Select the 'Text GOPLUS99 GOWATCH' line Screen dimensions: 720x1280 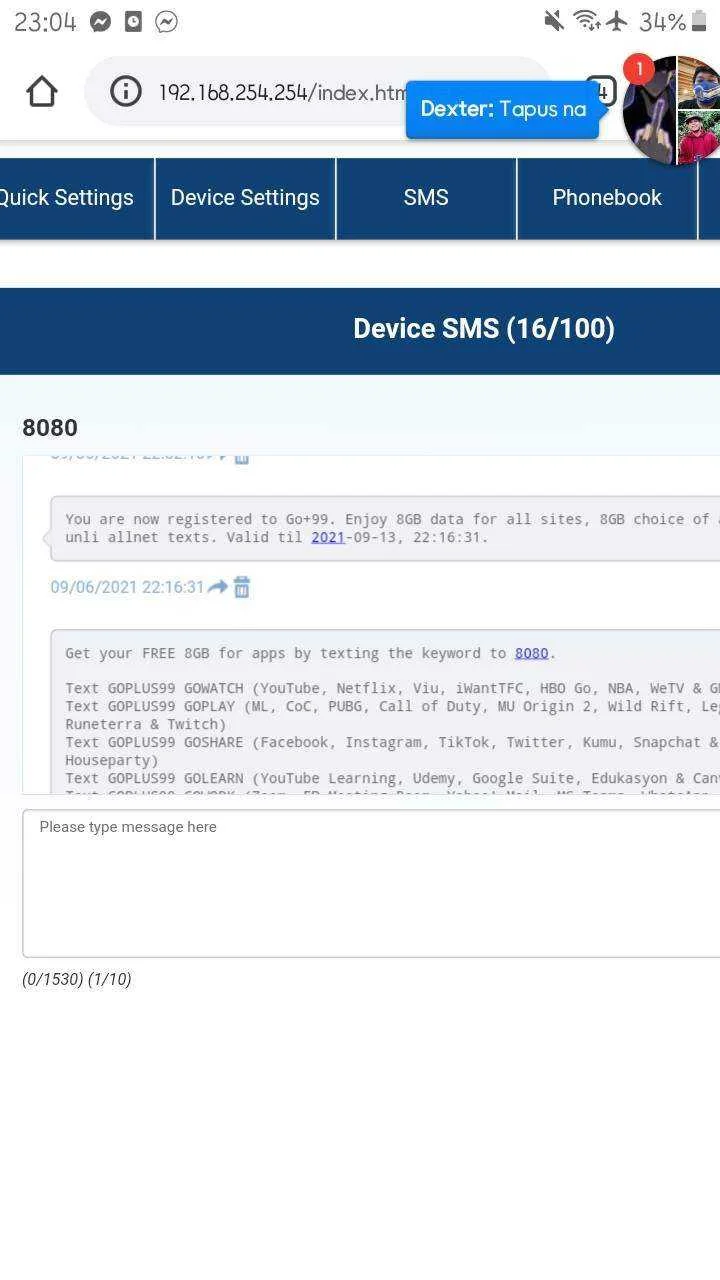point(392,688)
